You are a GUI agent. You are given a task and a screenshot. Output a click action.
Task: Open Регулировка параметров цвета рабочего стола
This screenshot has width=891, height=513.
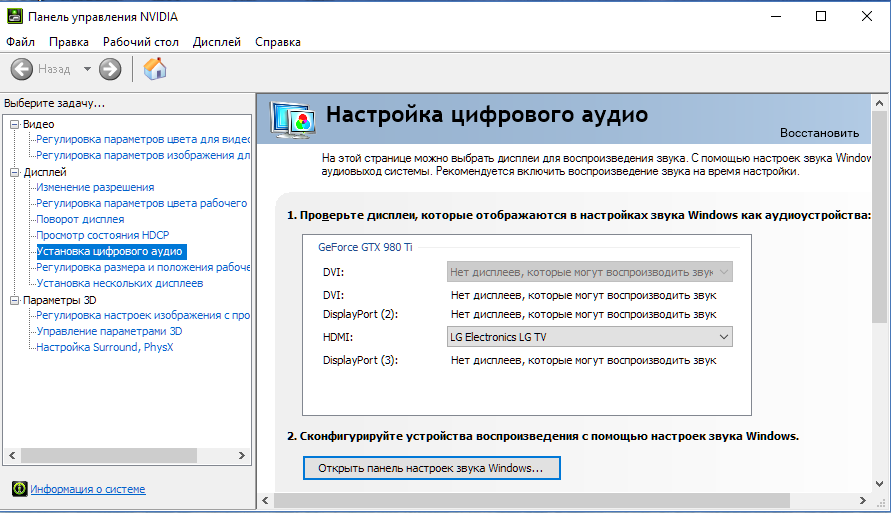141,203
